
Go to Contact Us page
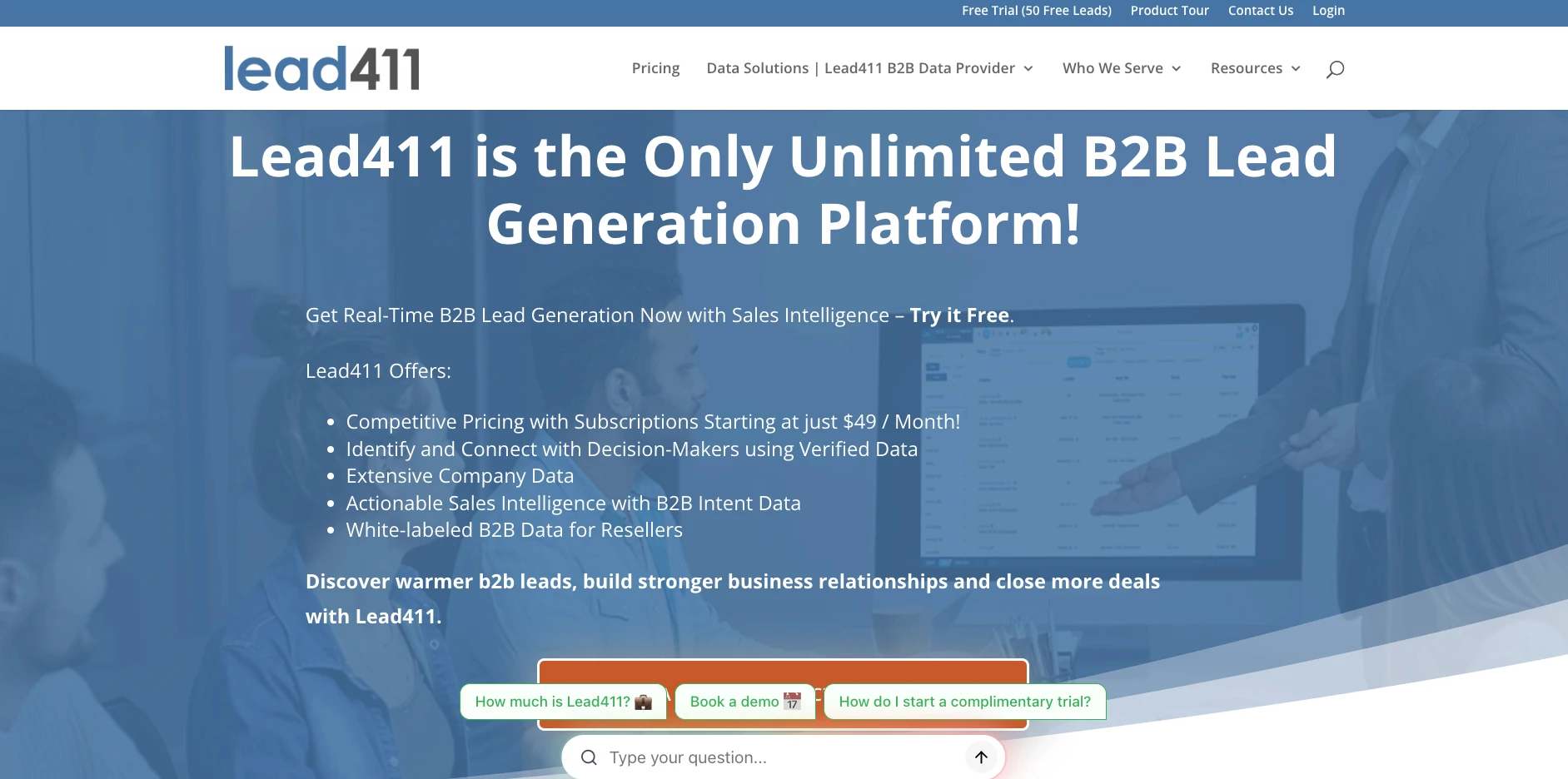pyautogui.click(x=1261, y=11)
